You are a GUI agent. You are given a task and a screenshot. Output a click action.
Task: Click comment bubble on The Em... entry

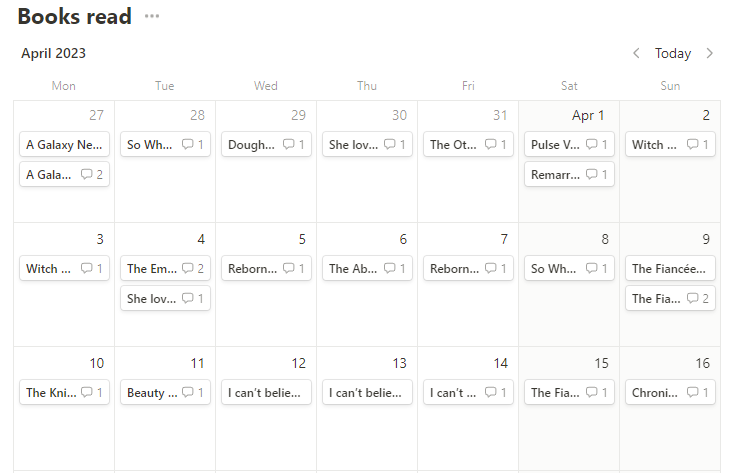187,268
